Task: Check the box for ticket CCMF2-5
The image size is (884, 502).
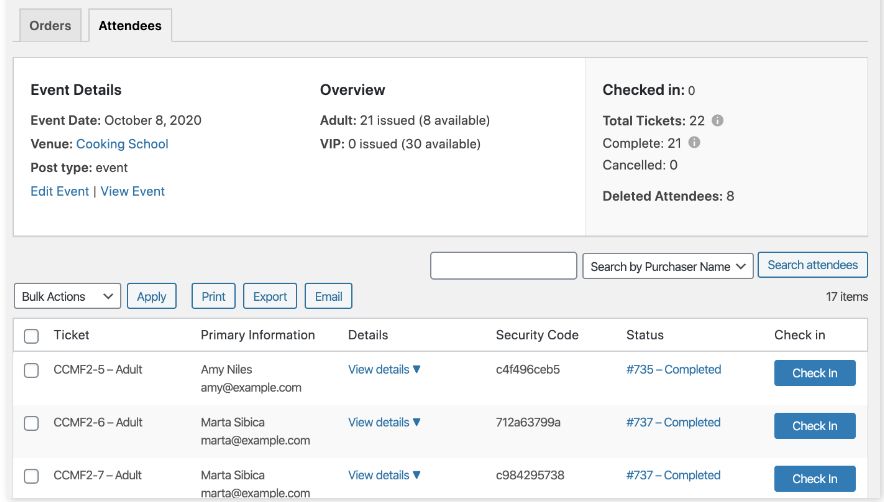Action: click(31, 370)
